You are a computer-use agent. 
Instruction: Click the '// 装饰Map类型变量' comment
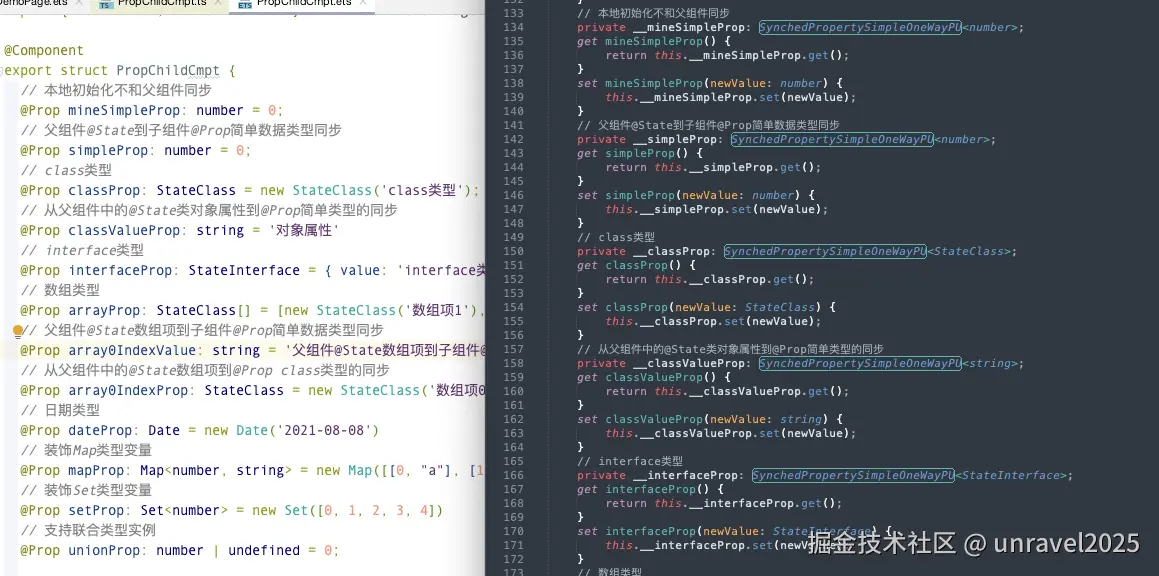(86, 450)
